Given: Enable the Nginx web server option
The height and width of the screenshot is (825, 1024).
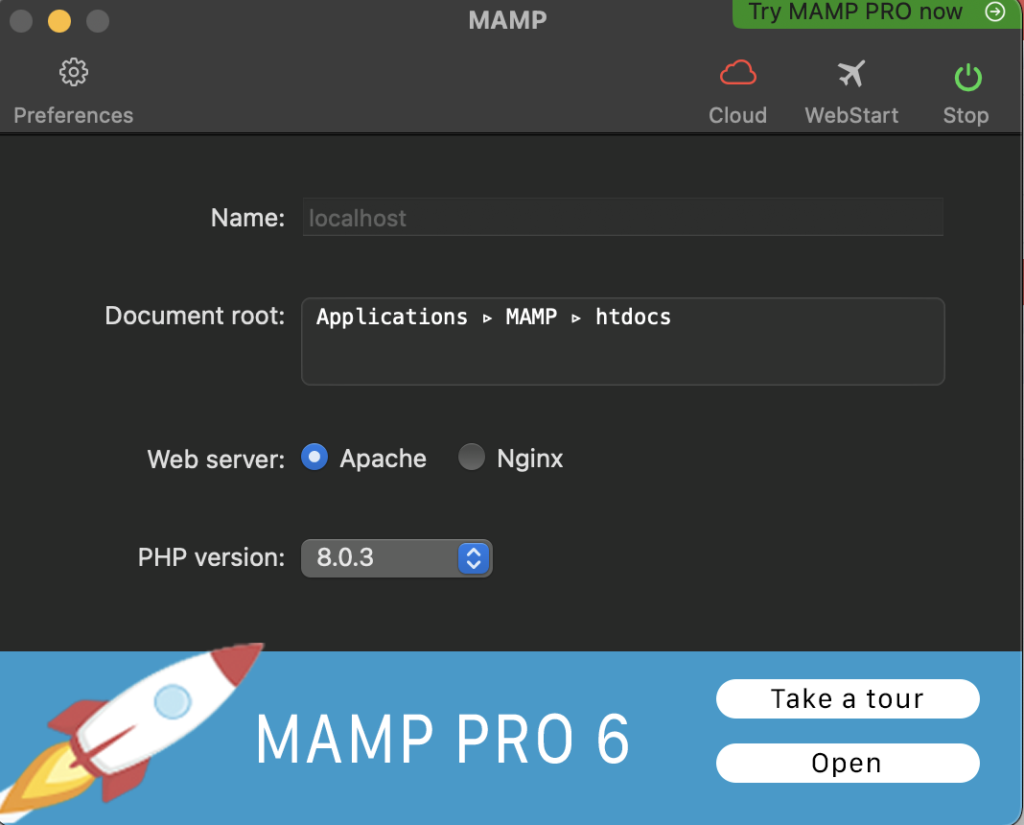Looking at the screenshot, I should tap(471, 457).
